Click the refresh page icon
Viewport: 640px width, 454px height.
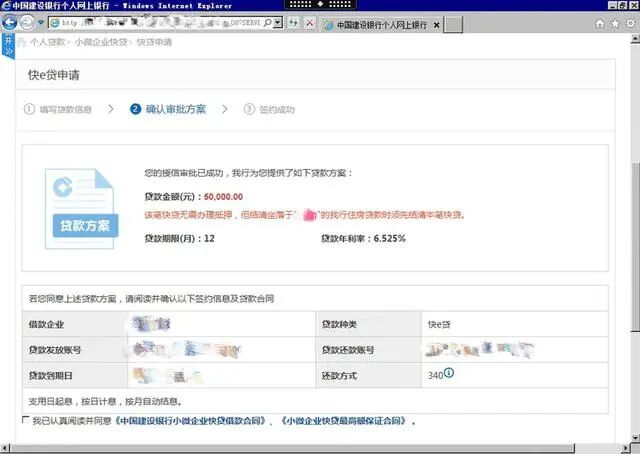pyautogui.click(x=293, y=23)
